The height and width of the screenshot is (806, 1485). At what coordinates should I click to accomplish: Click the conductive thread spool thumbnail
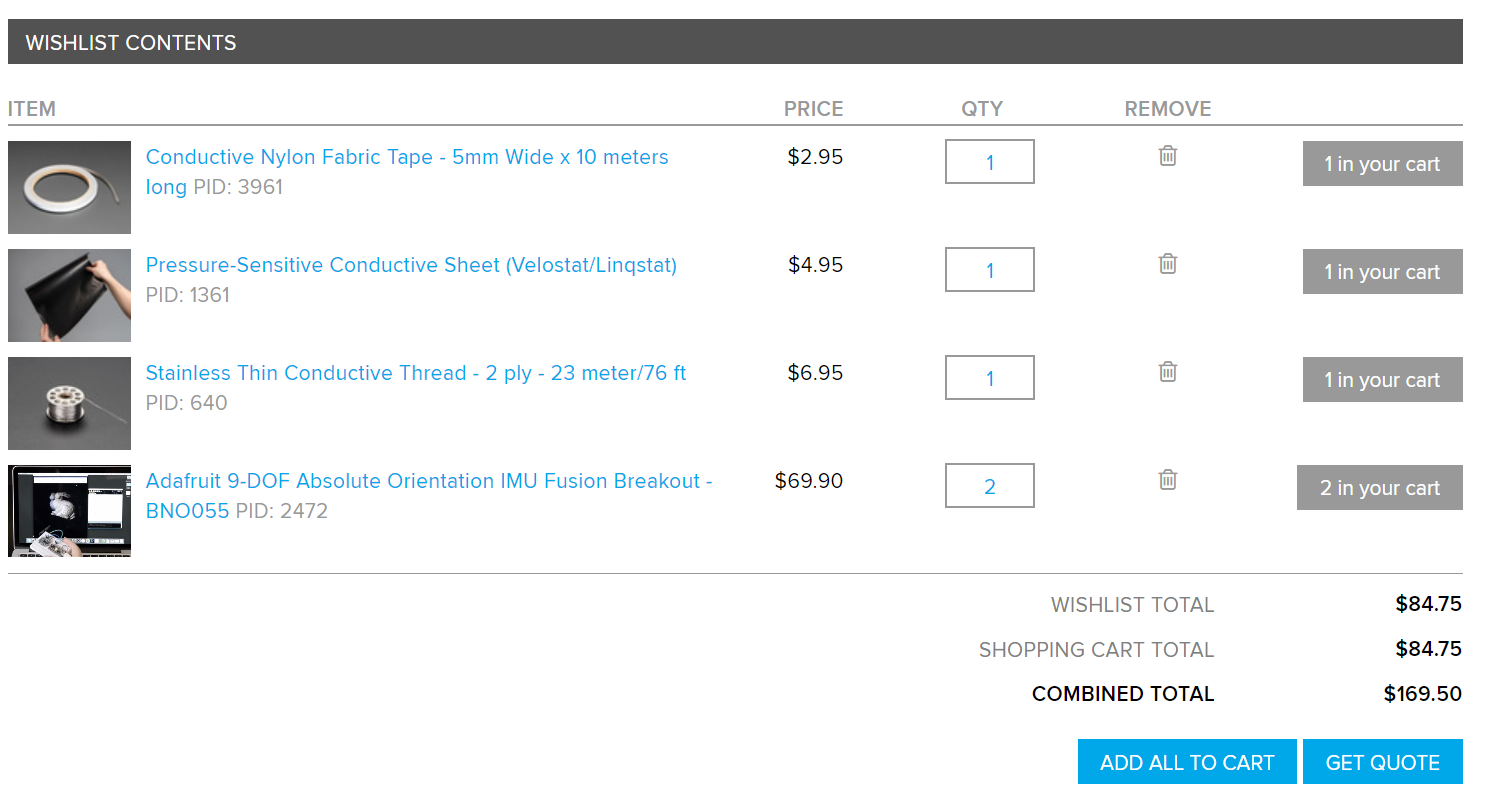69,403
